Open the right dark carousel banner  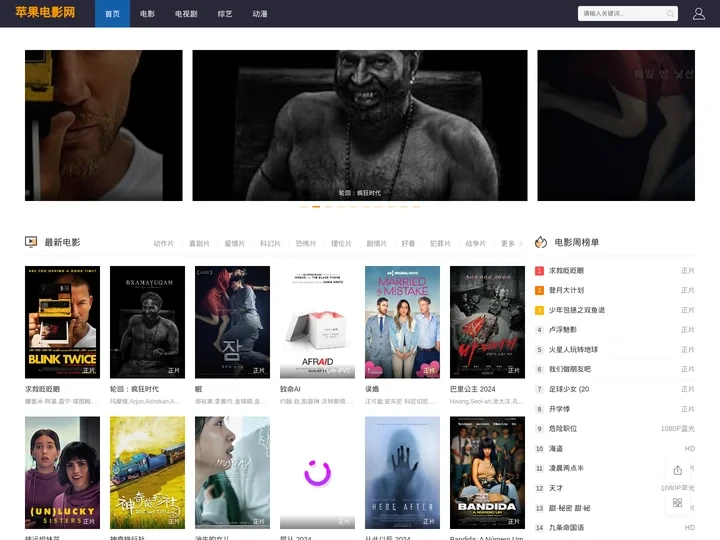(x=616, y=125)
